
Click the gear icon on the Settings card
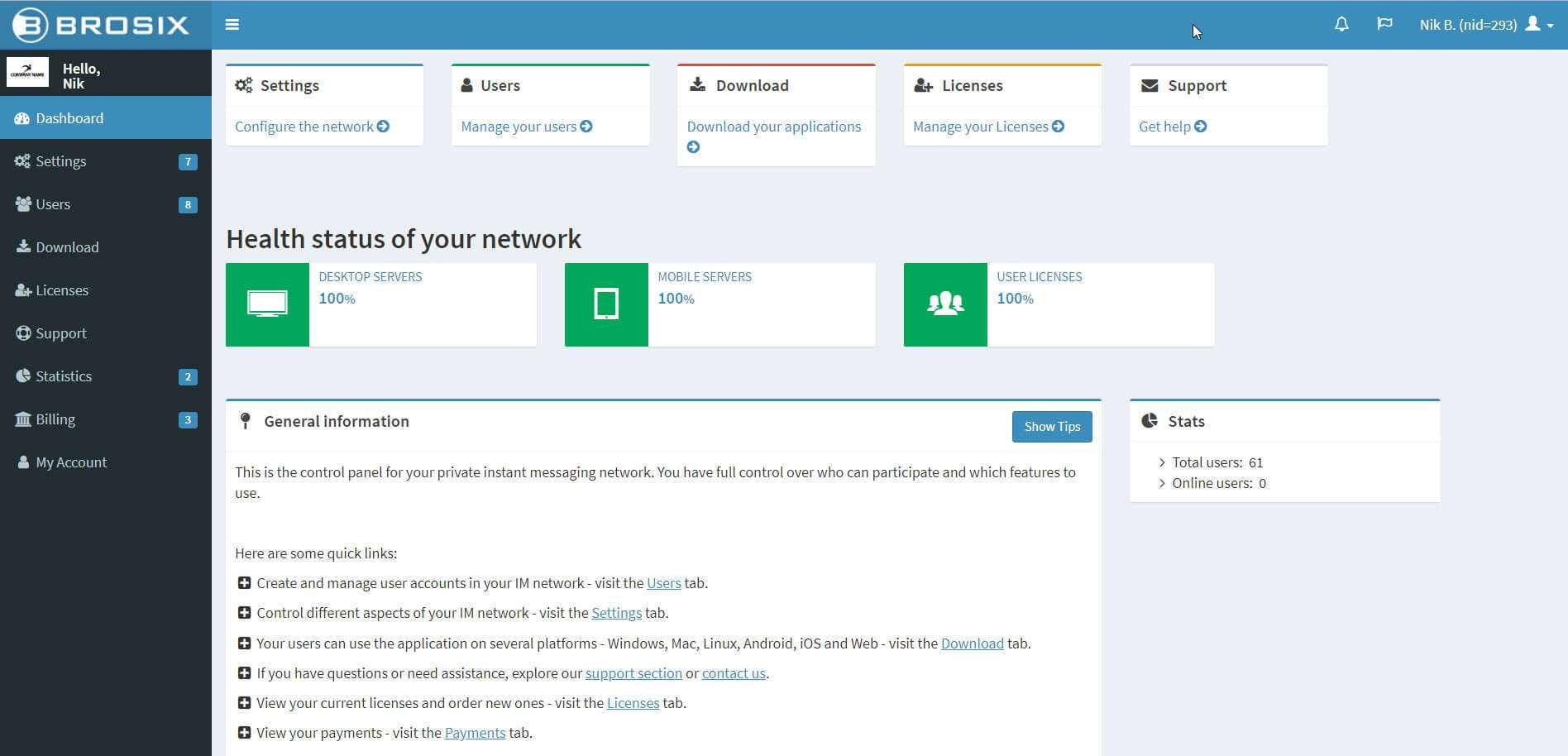243,84
